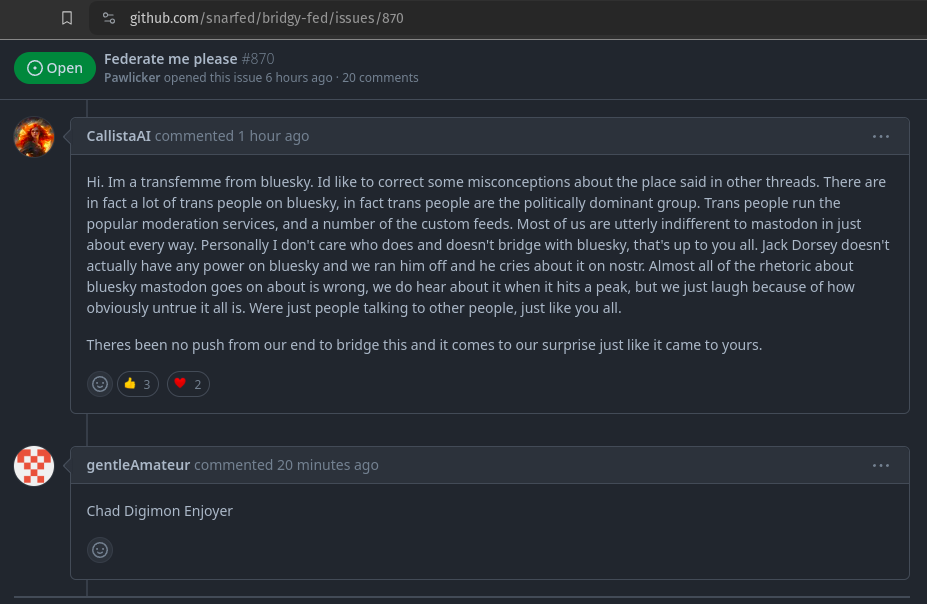Click the CallistaAI username link

(119, 136)
